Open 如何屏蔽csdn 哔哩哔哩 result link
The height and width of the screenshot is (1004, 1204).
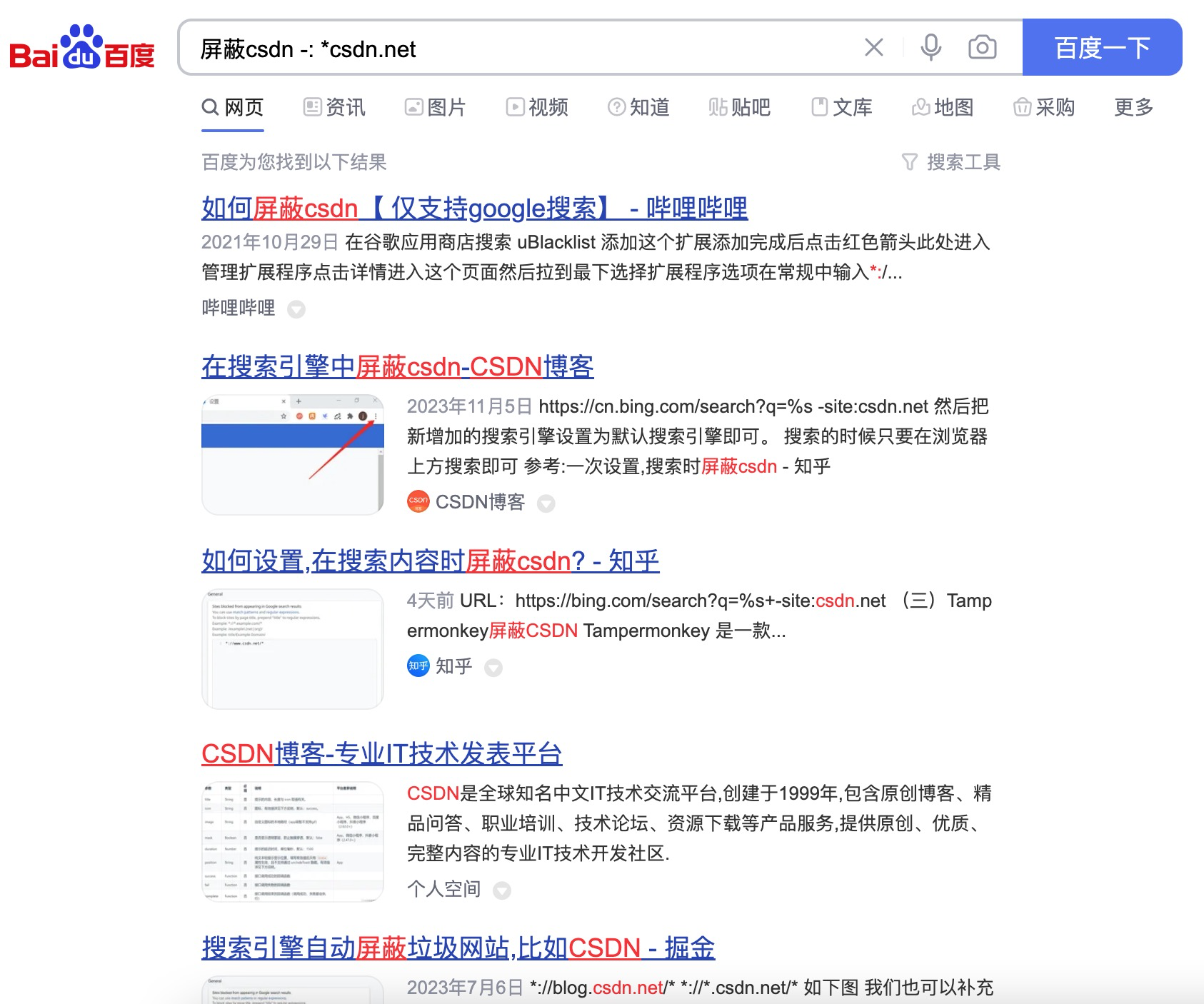coord(475,208)
